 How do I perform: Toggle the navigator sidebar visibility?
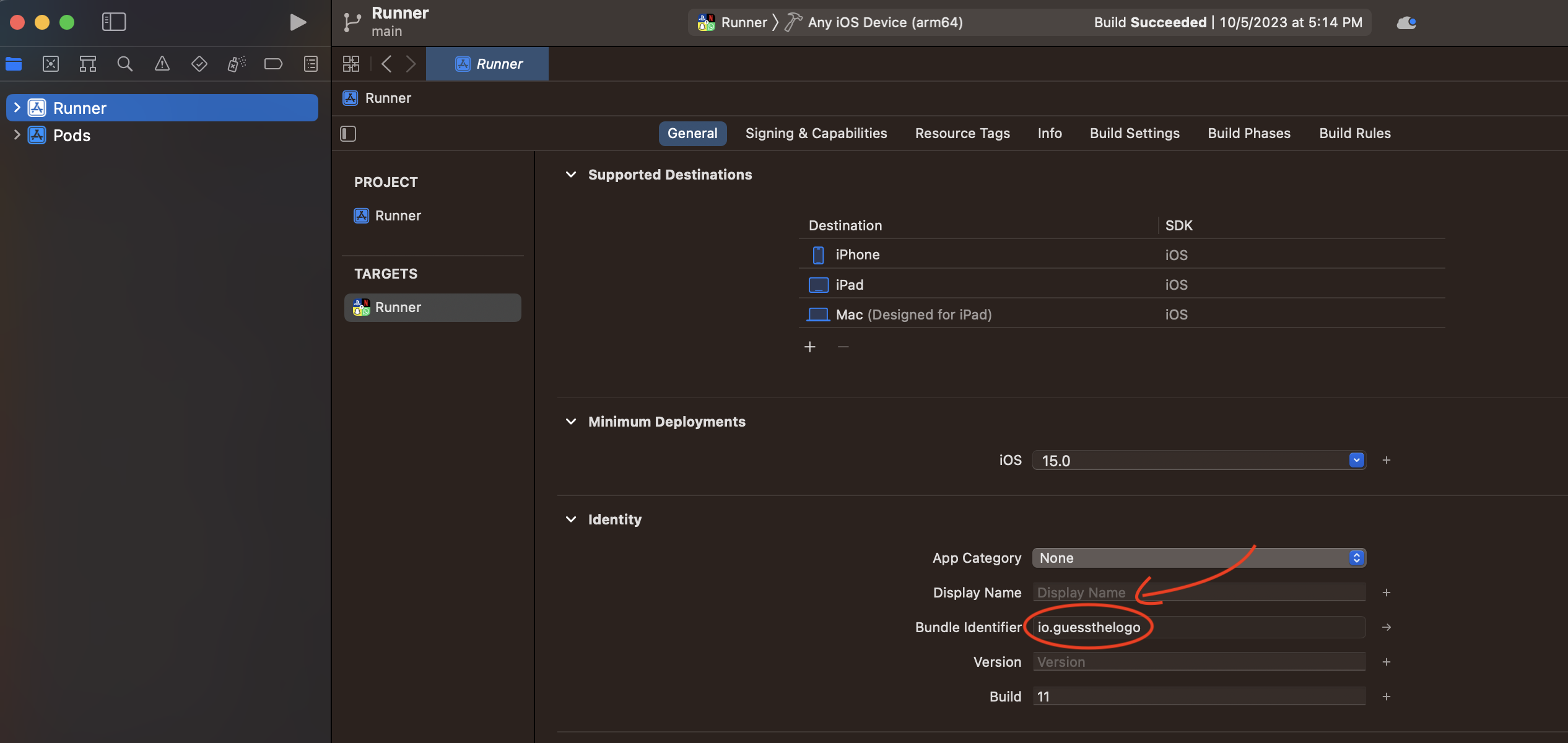point(114,22)
